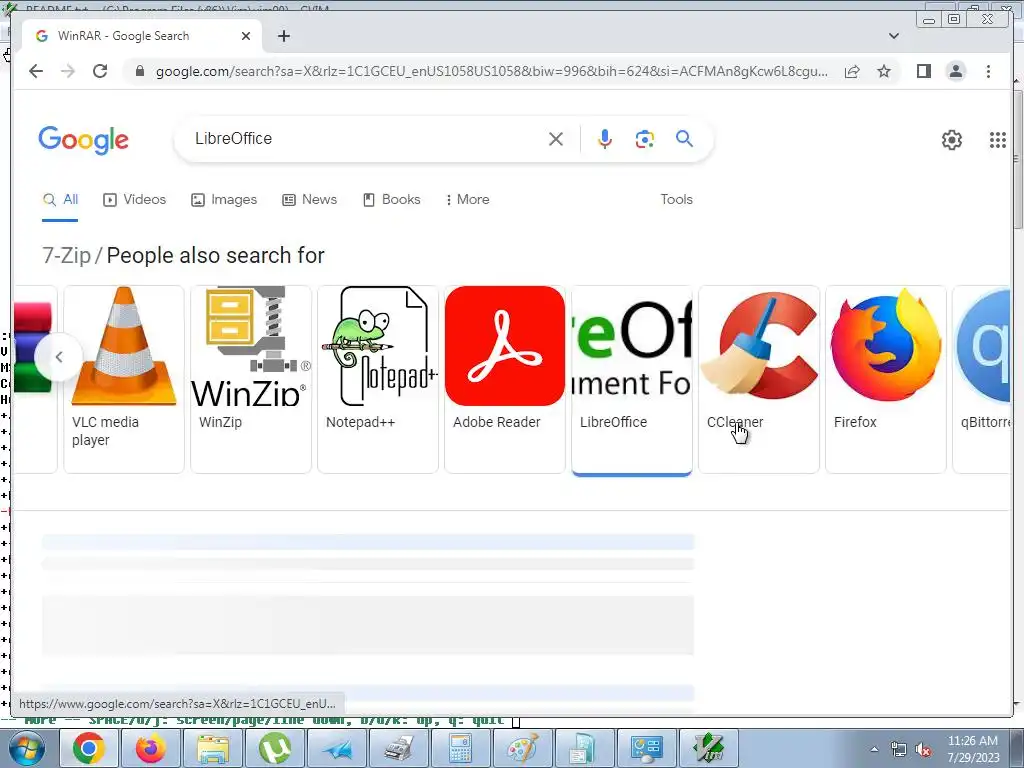Clear the search box text
This screenshot has height=768, width=1024.
[x=556, y=138]
